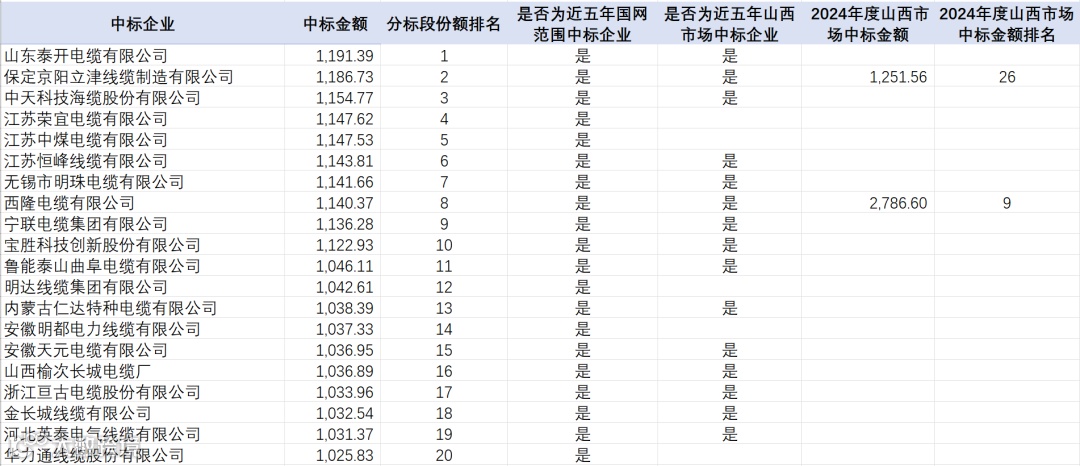Select amount cell 1,143.81
This screenshot has width=1080, height=466.
tap(334, 160)
